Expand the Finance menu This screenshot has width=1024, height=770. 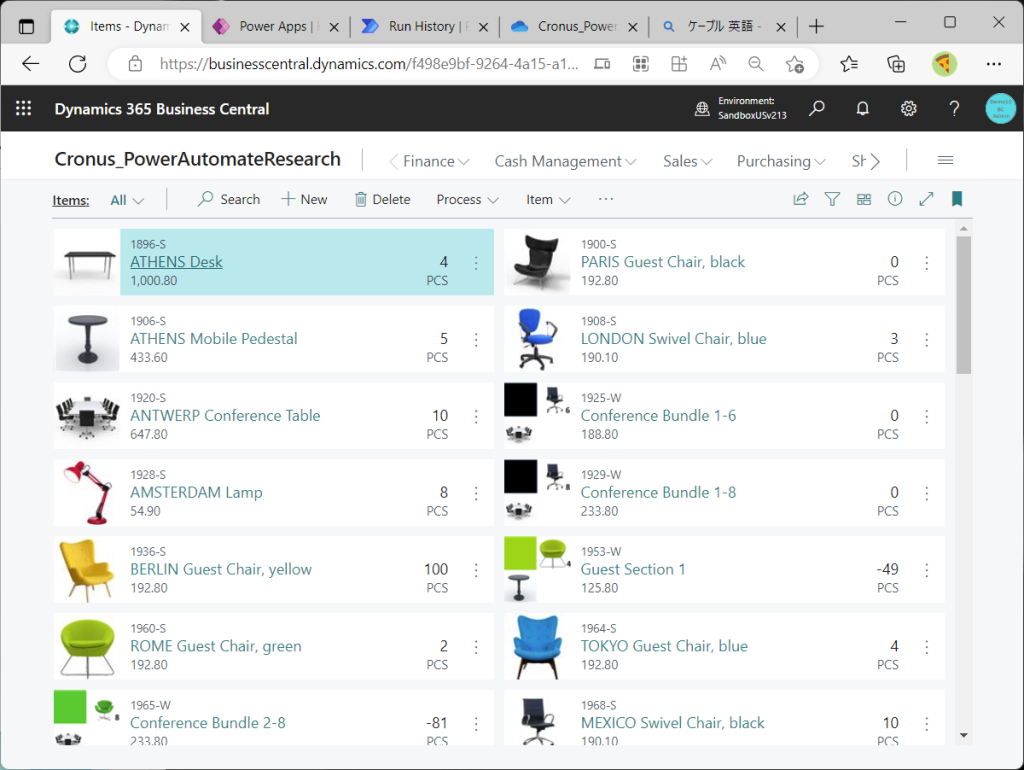(x=436, y=161)
